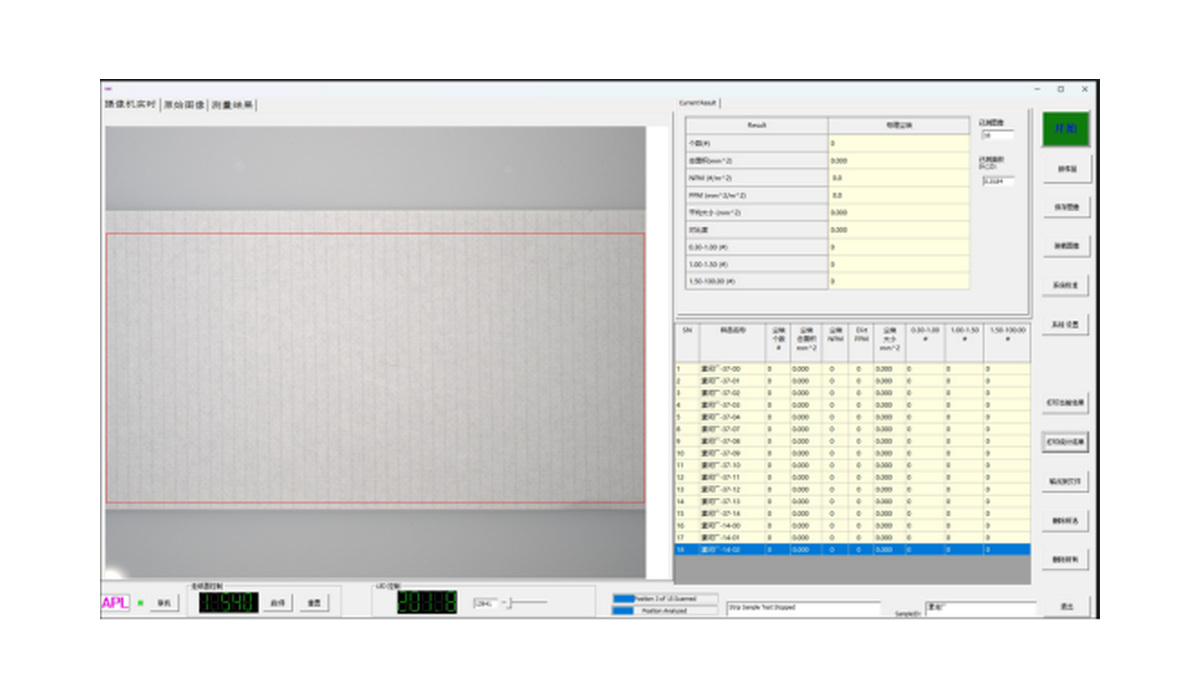Click the SampleID input field
Screen dimensions: 1200x700
980,607
